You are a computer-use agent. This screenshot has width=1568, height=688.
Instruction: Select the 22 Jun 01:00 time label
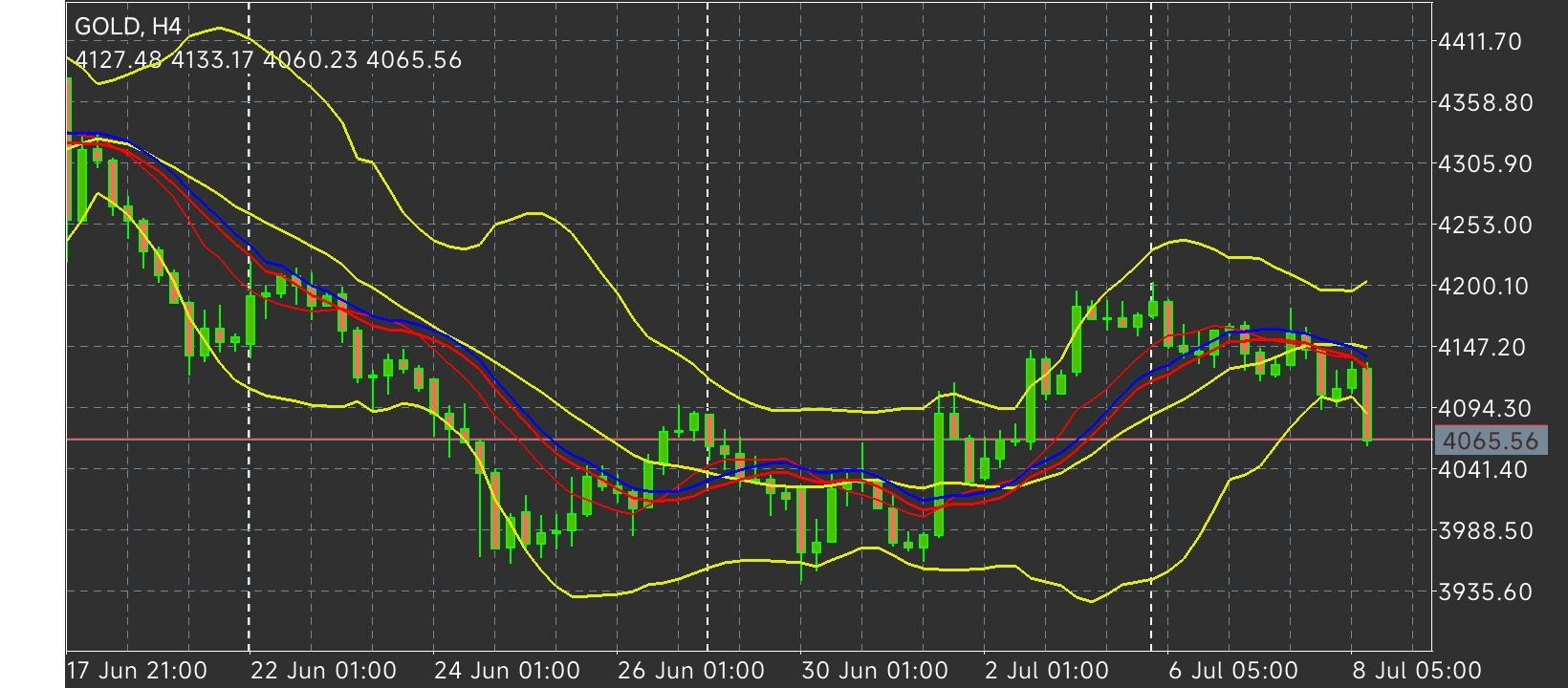(x=323, y=671)
